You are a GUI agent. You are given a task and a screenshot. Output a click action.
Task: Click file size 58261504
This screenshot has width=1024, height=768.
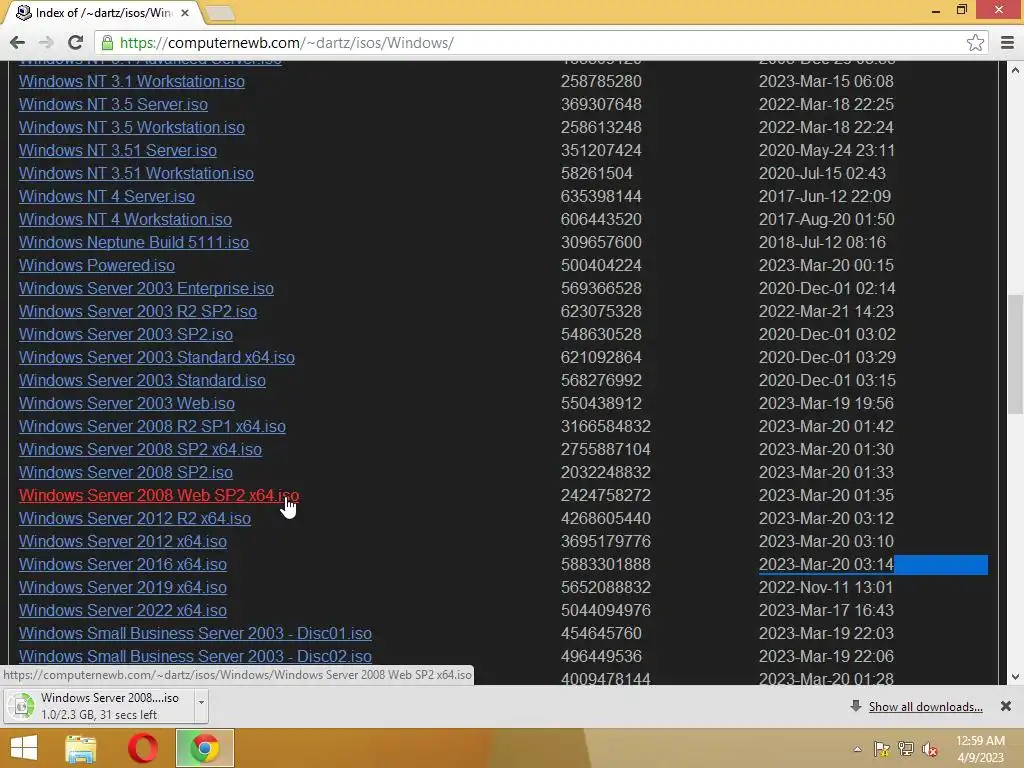click(596, 174)
